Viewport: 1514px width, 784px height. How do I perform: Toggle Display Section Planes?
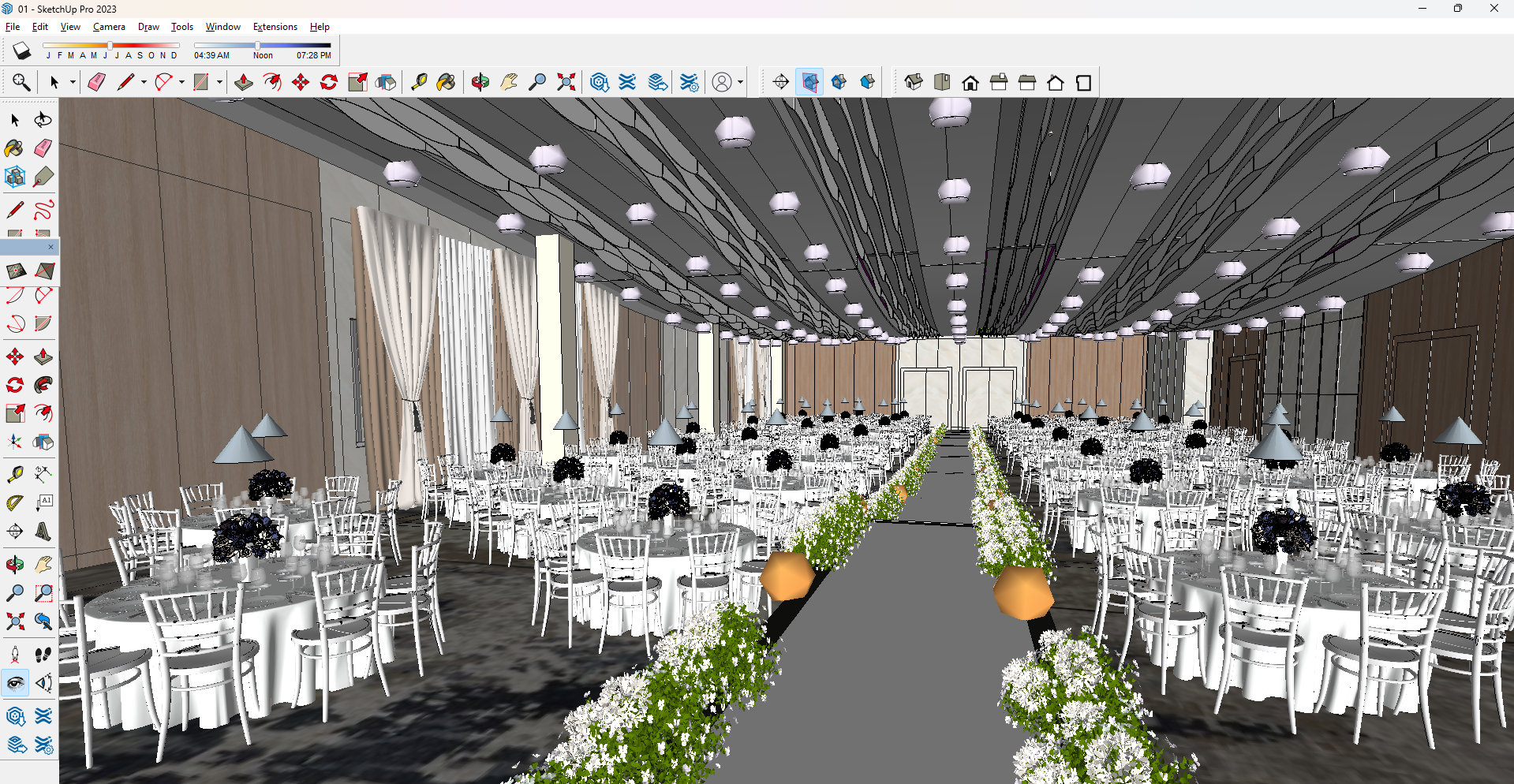(809, 82)
